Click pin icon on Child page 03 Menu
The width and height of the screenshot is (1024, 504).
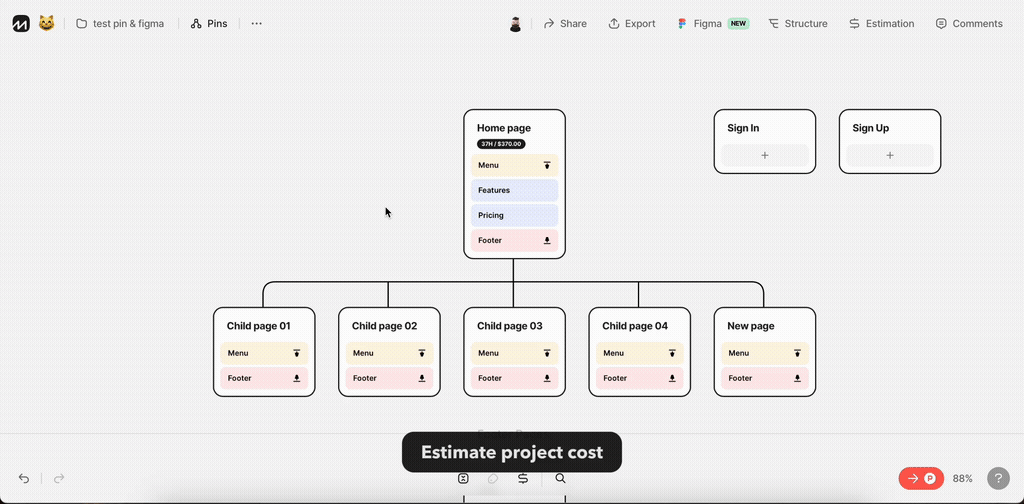click(547, 353)
